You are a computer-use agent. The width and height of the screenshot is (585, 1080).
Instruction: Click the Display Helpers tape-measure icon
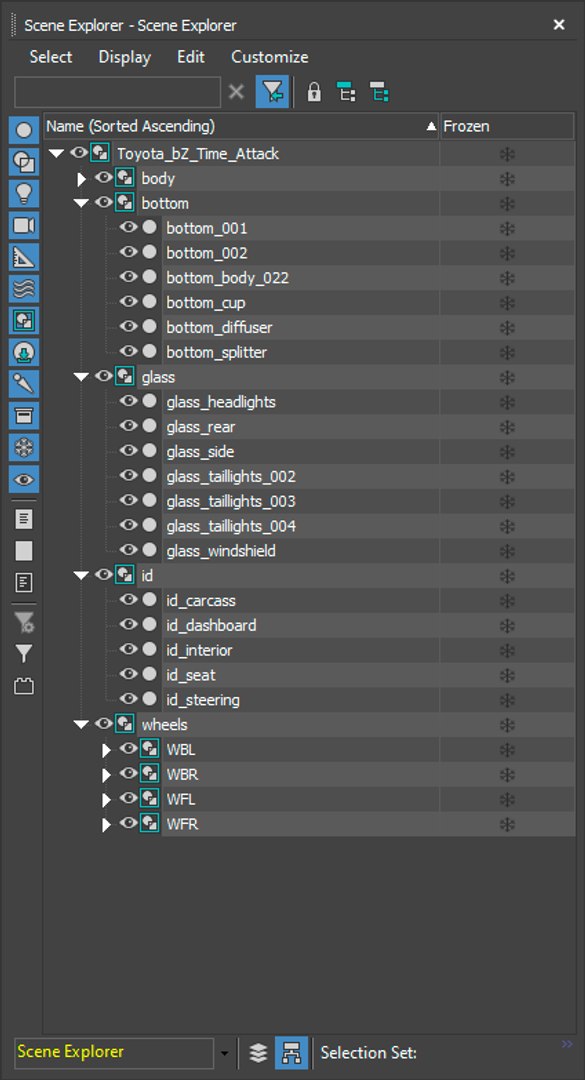(24, 257)
